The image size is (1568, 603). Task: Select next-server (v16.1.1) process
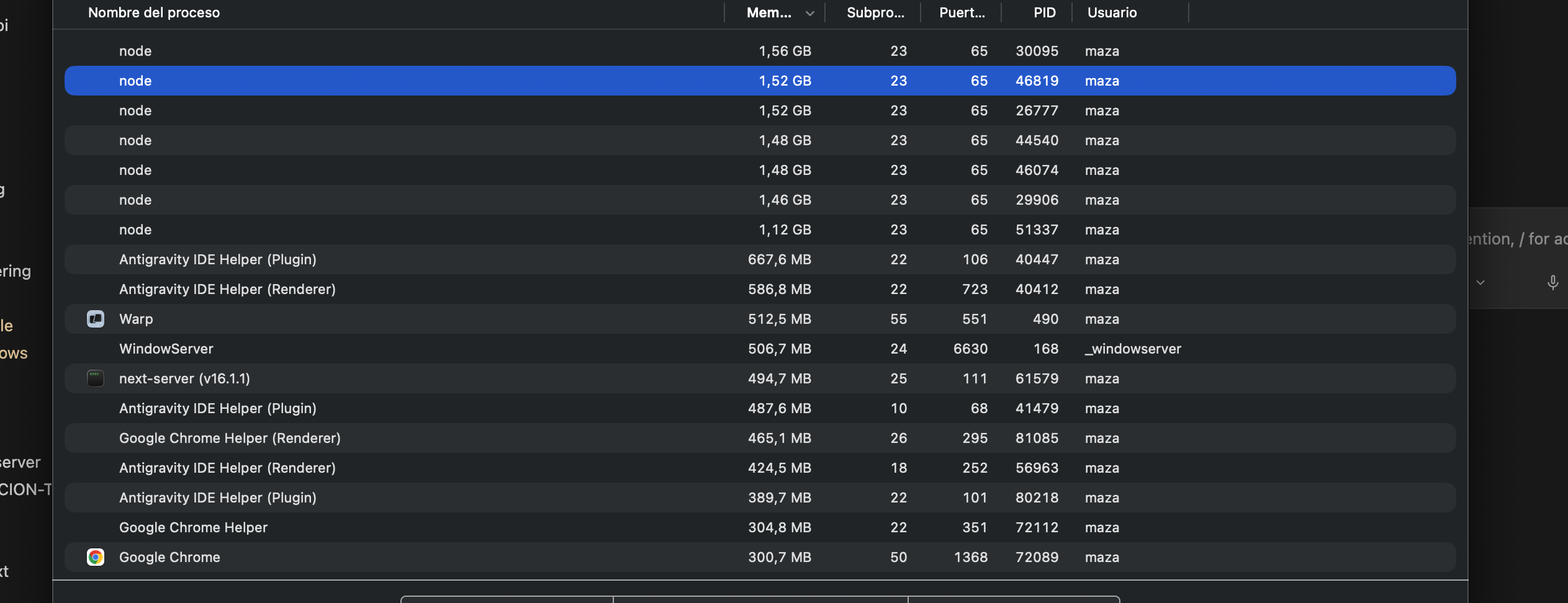(760, 378)
